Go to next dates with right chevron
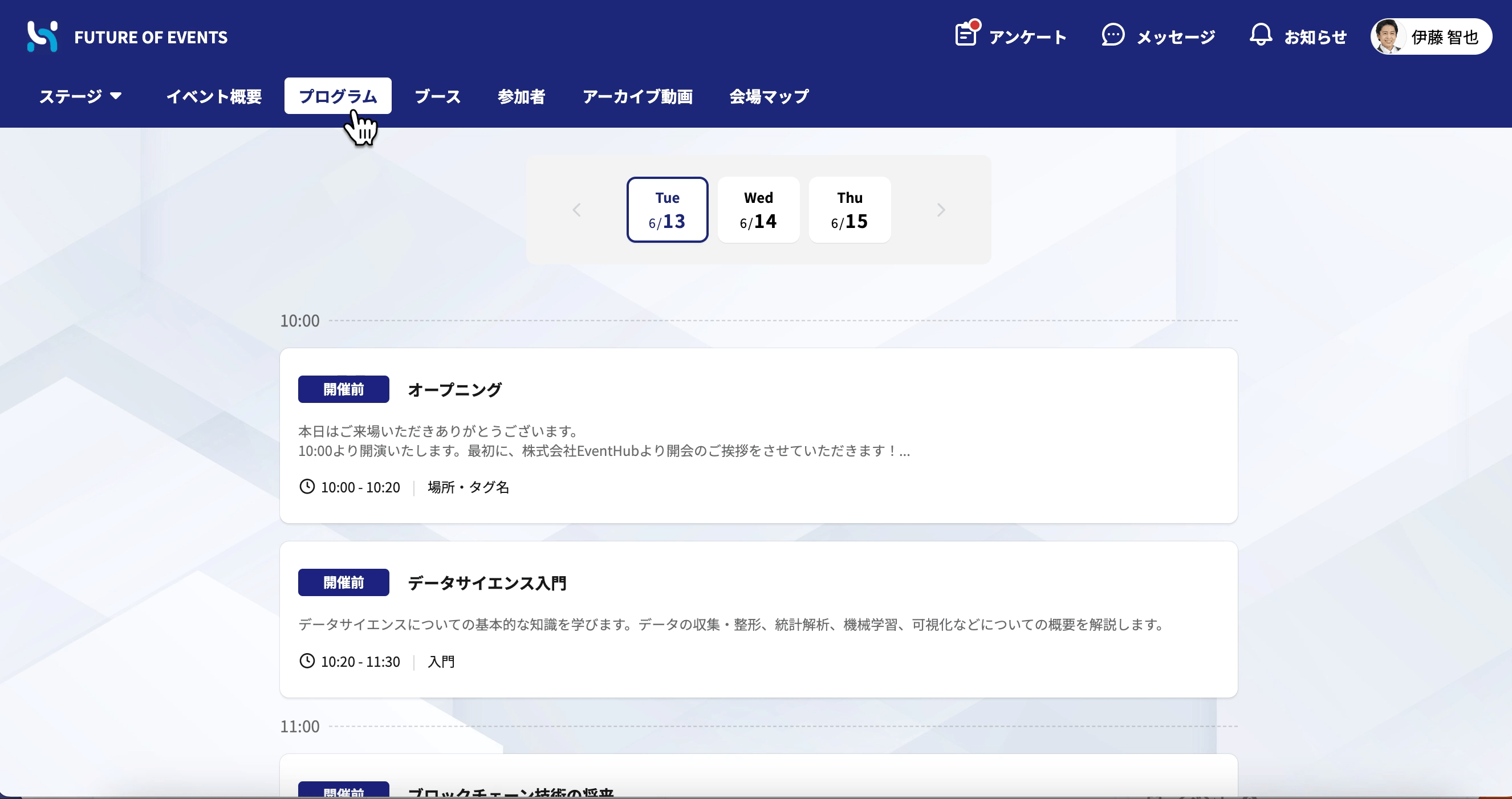This screenshot has height=799, width=1512. [941, 210]
